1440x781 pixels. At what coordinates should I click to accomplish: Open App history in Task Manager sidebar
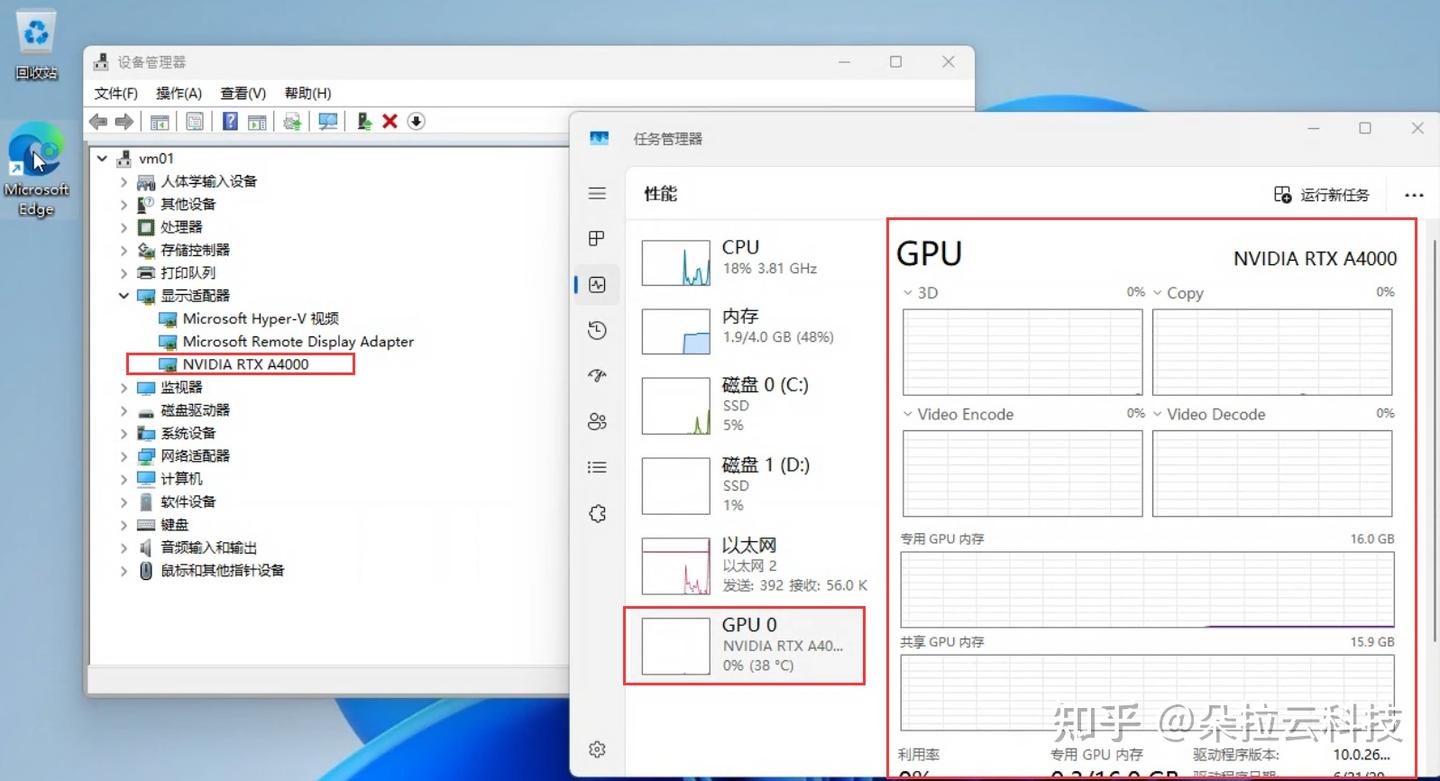(x=597, y=330)
